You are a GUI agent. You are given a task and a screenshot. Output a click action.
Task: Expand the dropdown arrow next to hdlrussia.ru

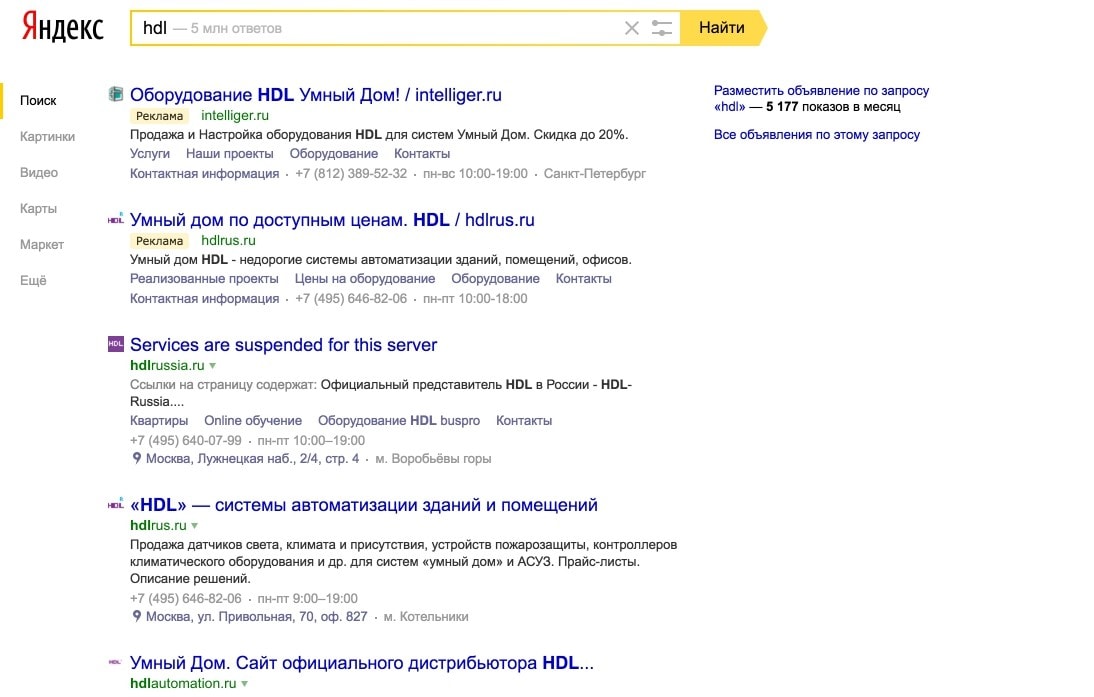(x=212, y=366)
